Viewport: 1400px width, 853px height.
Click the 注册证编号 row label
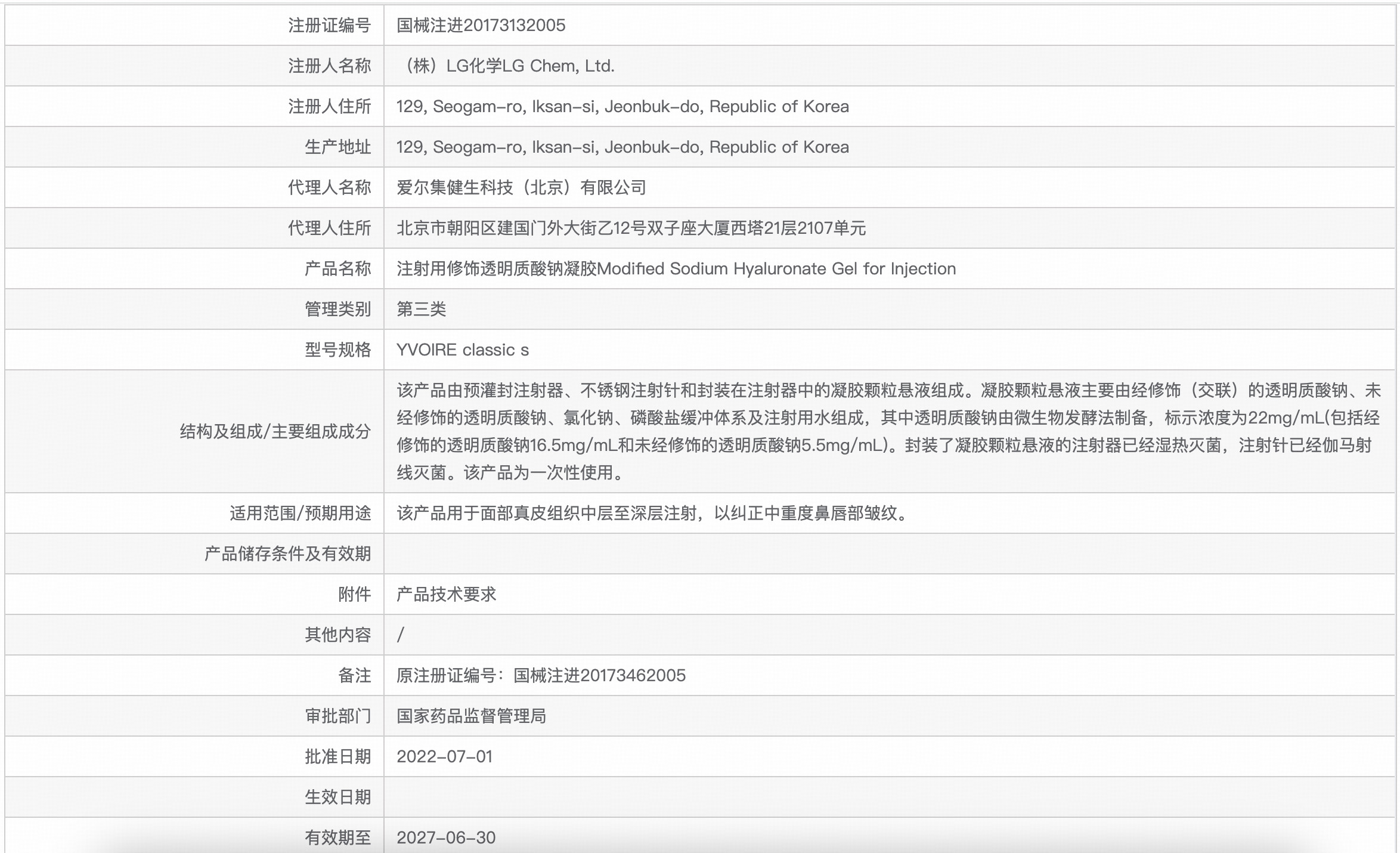point(329,25)
